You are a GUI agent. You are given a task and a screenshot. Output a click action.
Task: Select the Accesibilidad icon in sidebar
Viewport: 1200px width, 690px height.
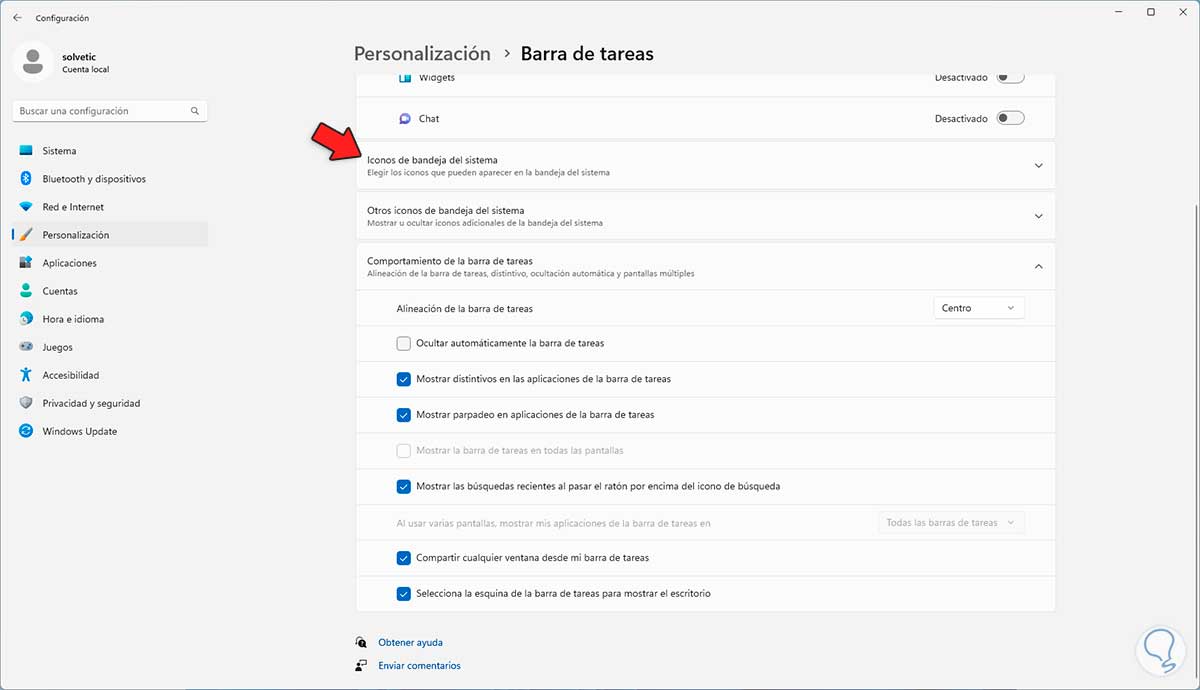pos(26,375)
